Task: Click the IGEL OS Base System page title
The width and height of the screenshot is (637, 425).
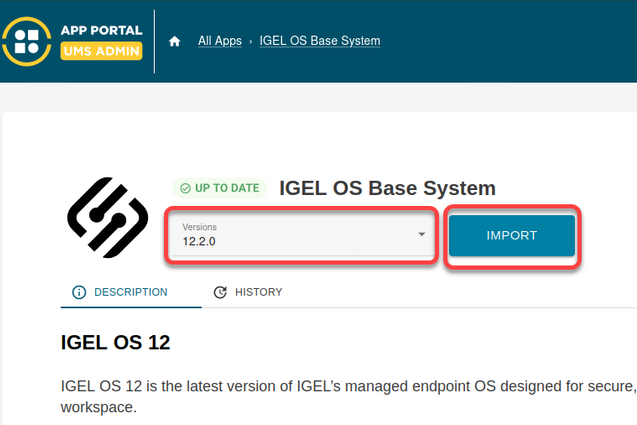Action: pos(387,188)
